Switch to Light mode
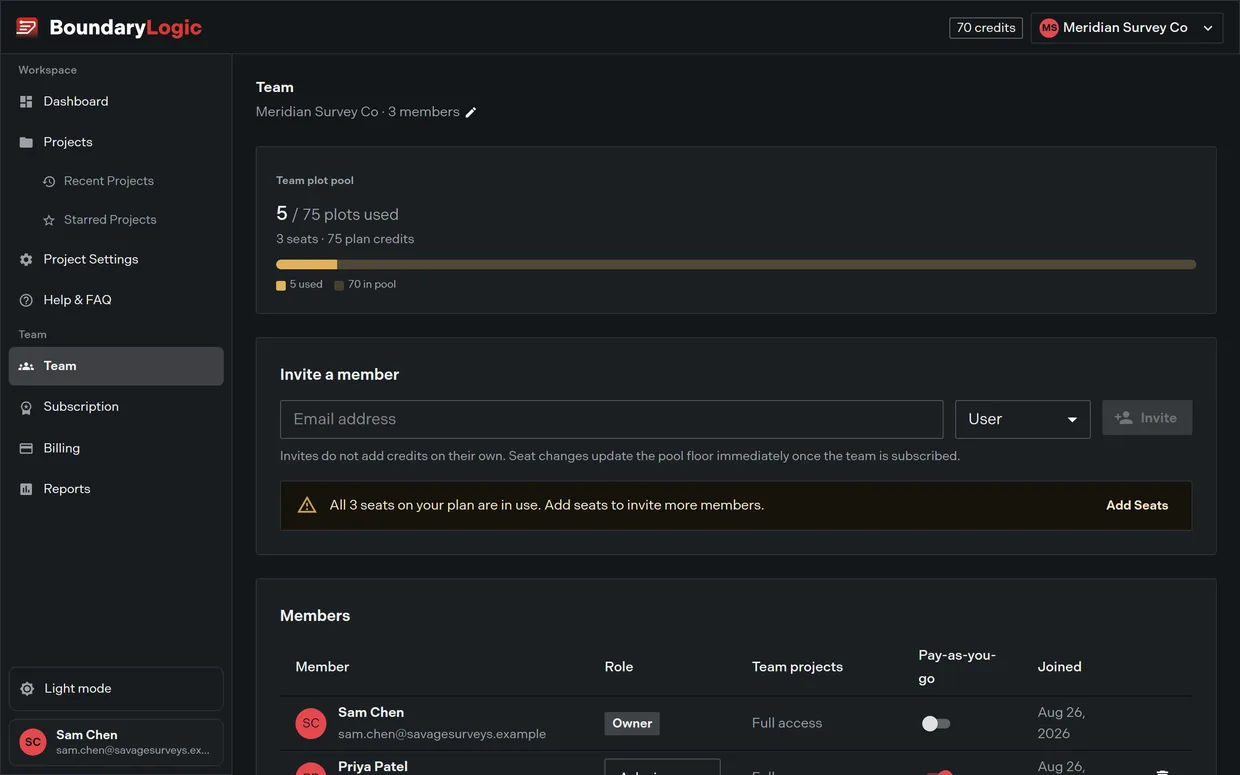The width and height of the screenshot is (1240, 775). (x=116, y=689)
